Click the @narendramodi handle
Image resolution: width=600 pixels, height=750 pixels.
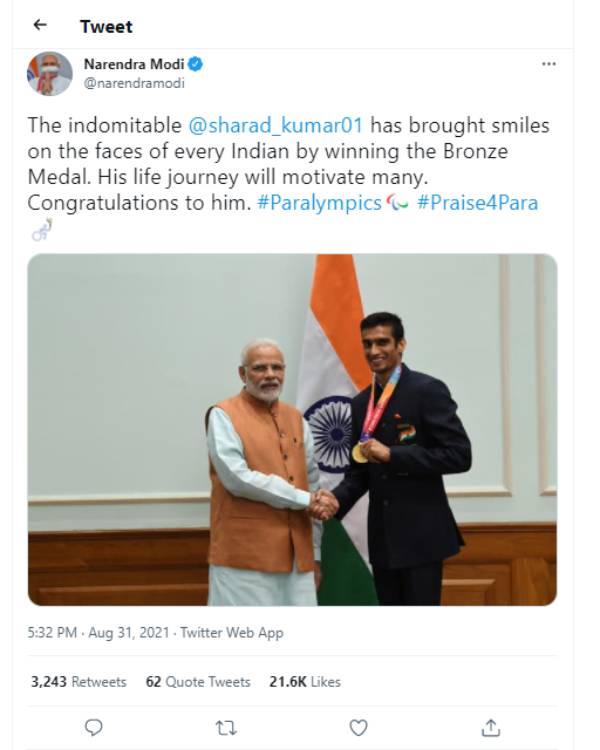(x=134, y=83)
